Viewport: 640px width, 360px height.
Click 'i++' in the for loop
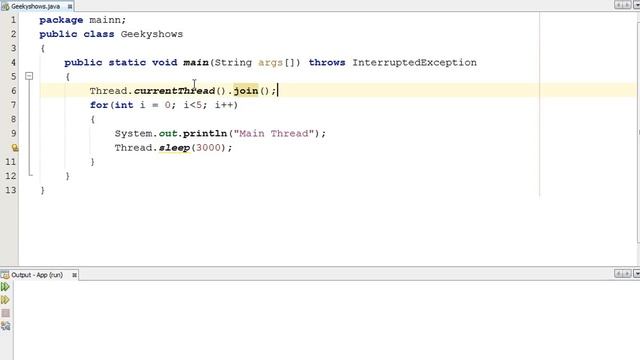(x=224, y=105)
